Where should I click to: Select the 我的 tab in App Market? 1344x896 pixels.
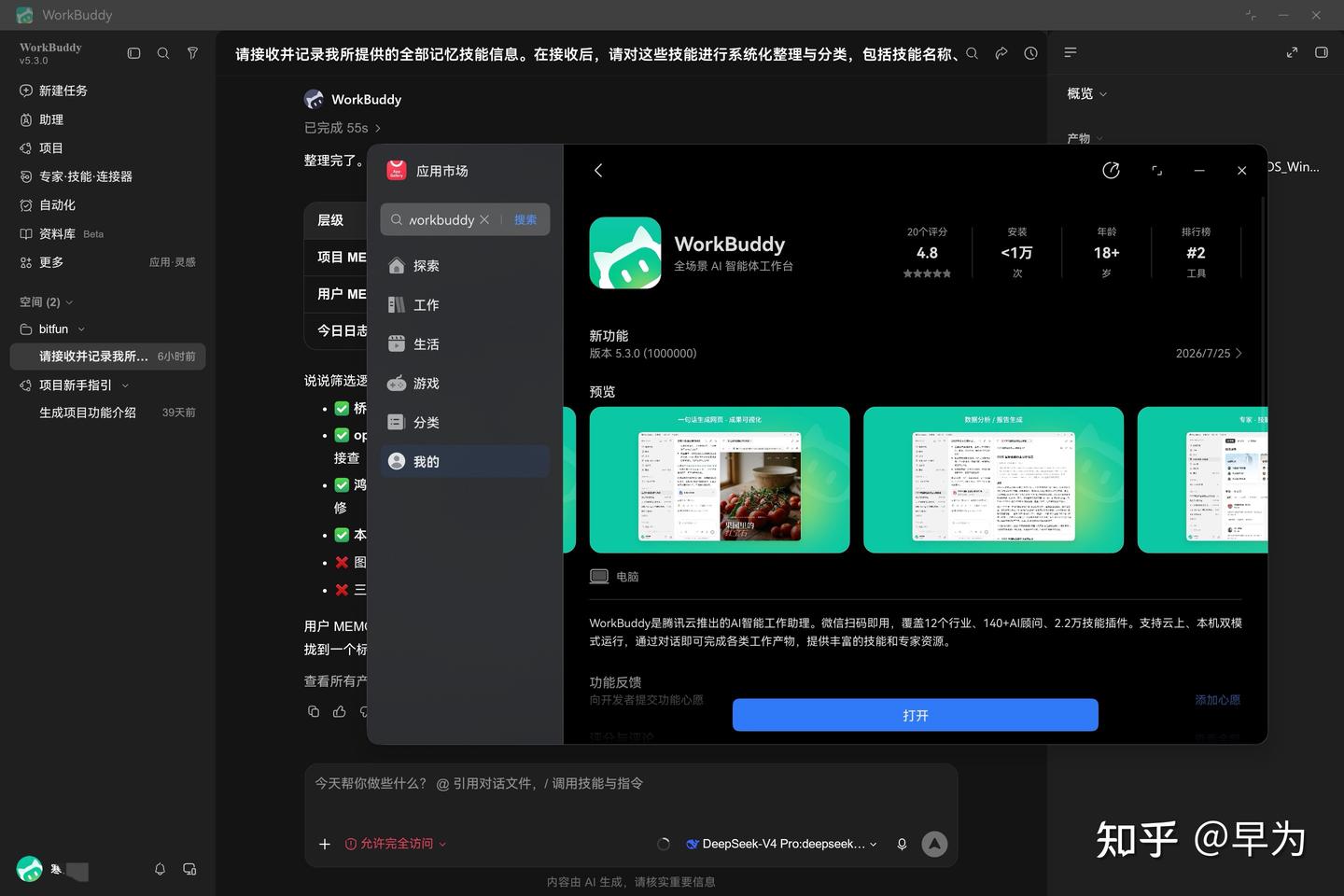coord(465,462)
